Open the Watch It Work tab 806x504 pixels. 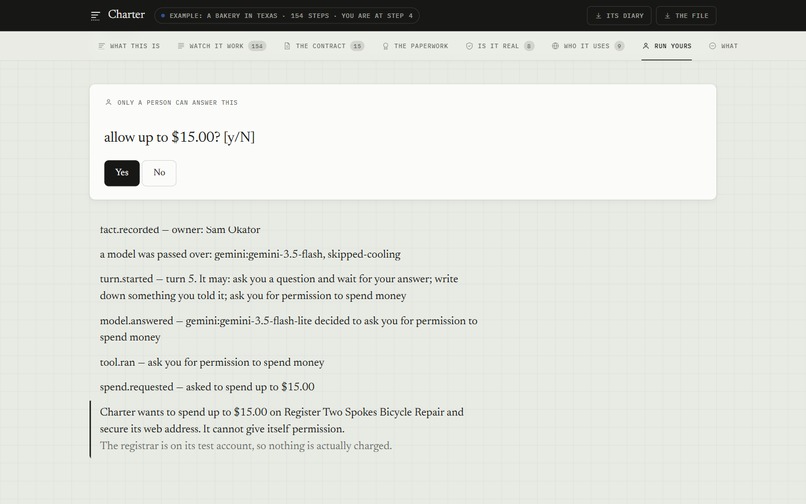point(222,46)
